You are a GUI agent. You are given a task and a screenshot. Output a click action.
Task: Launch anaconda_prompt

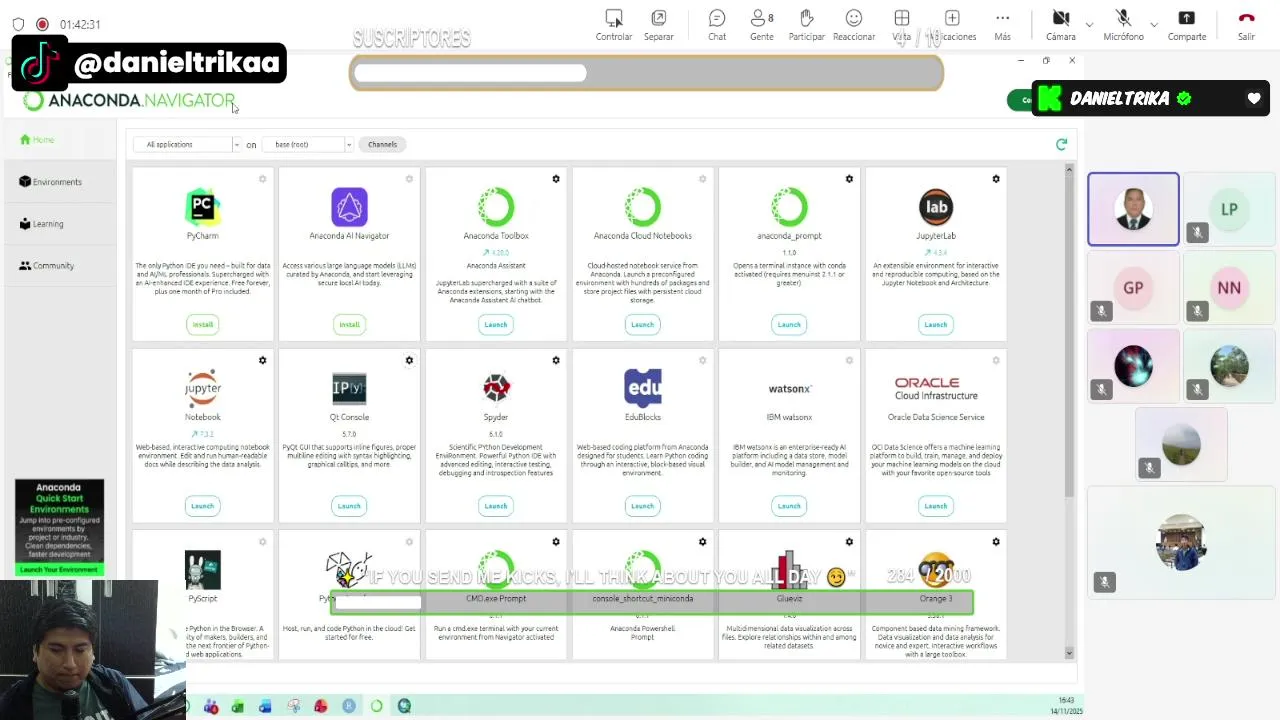click(x=789, y=324)
